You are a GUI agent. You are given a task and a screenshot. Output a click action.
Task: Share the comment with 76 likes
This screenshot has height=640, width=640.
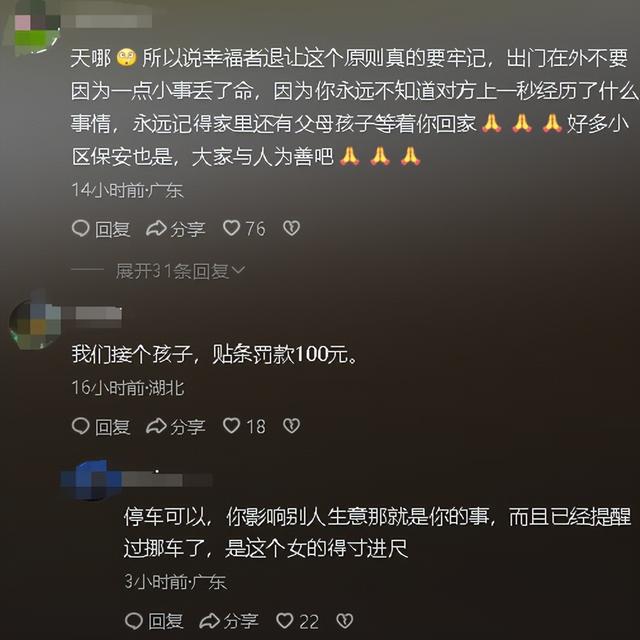[x=176, y=229]
